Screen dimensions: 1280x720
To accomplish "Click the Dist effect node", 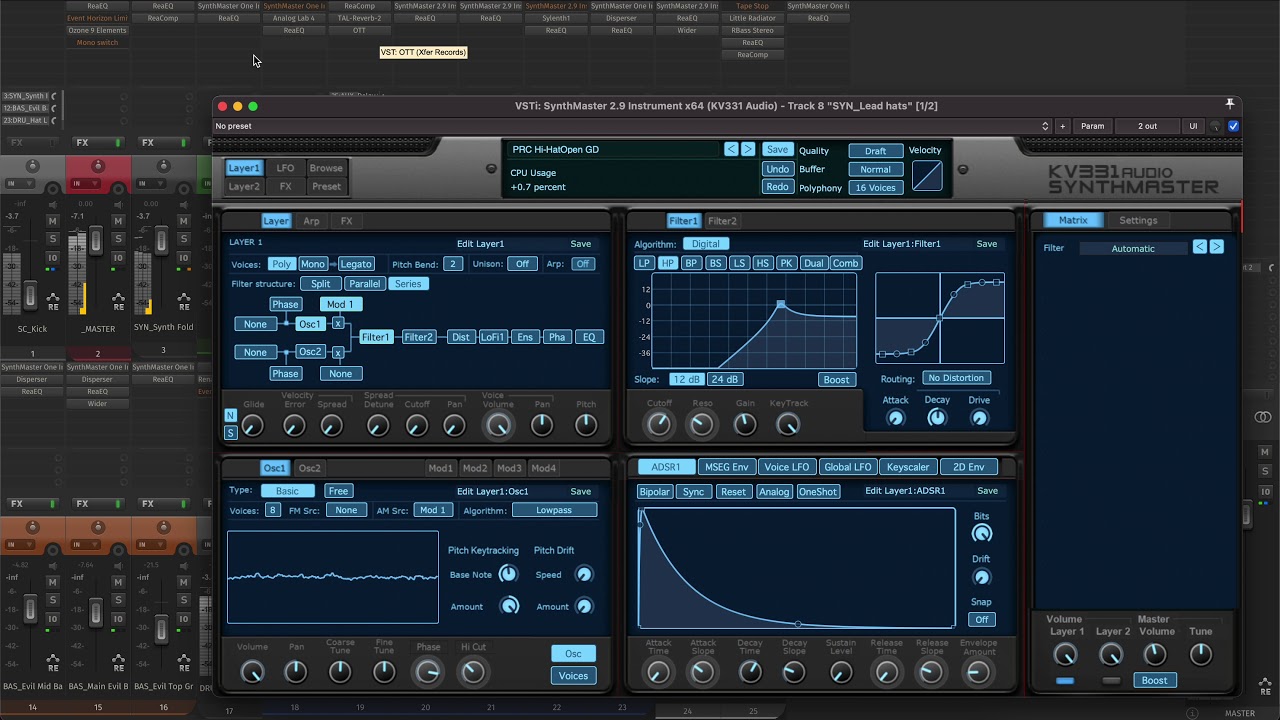I will pos(460,337).
